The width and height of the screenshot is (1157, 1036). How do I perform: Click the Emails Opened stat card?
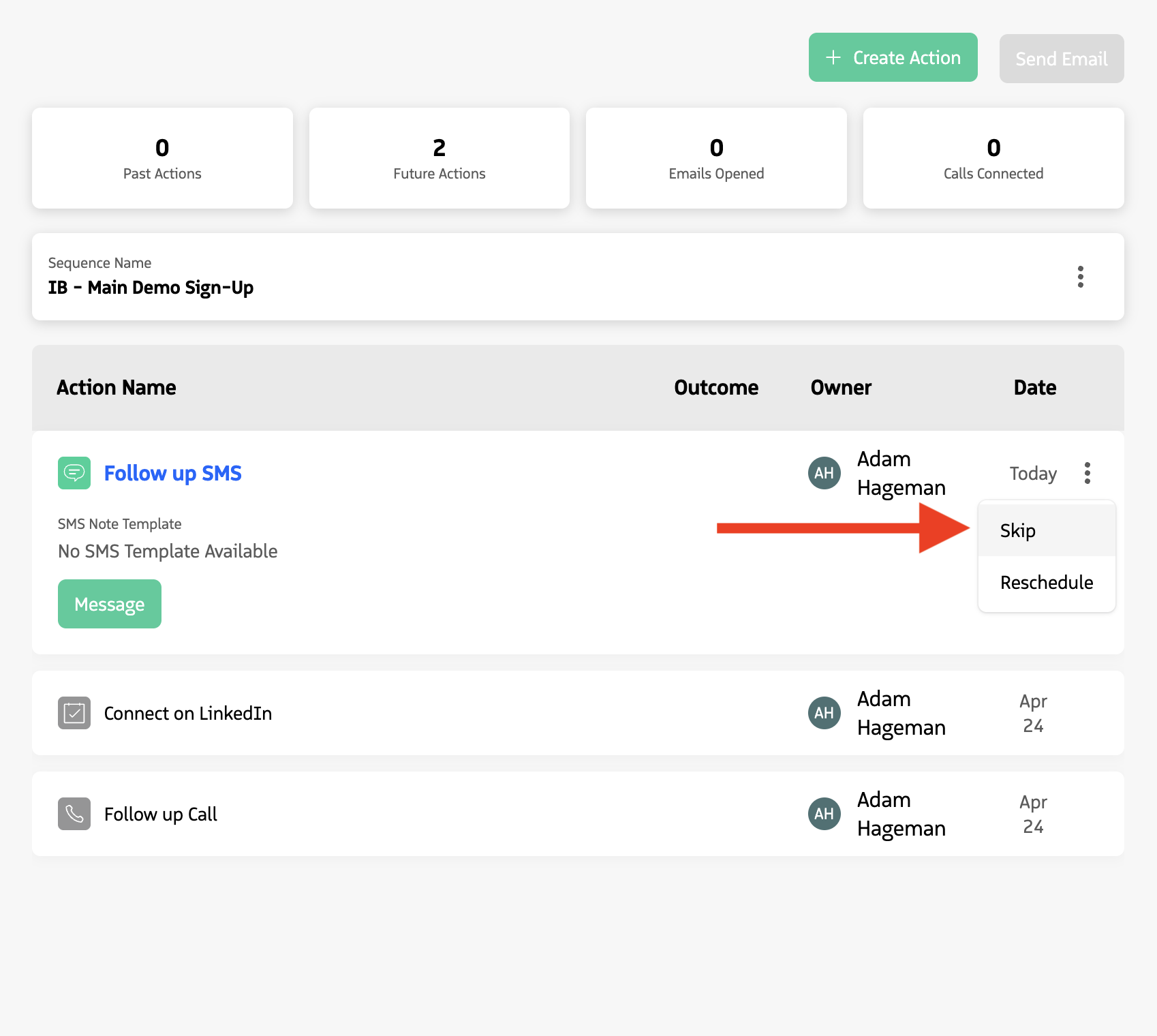[715, 158]
